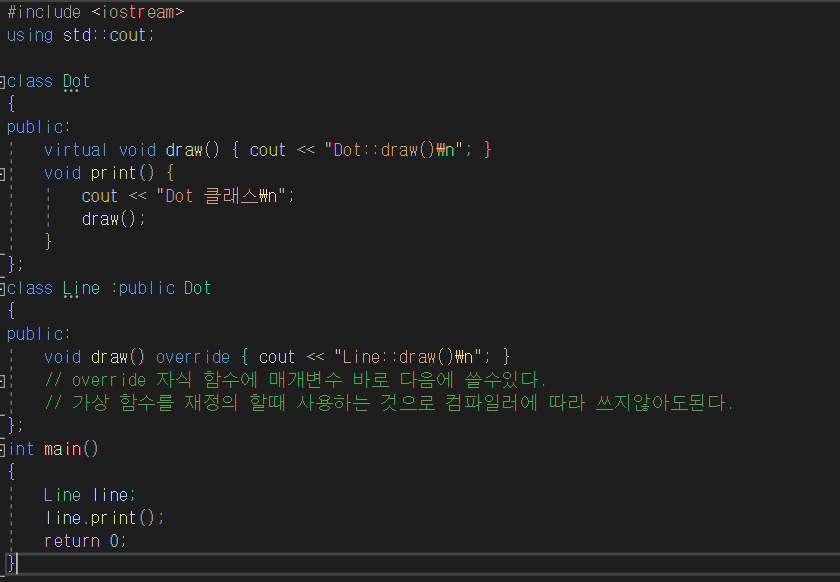
Task: Click the Dot base class after ':public'
Action: [197, 288]
